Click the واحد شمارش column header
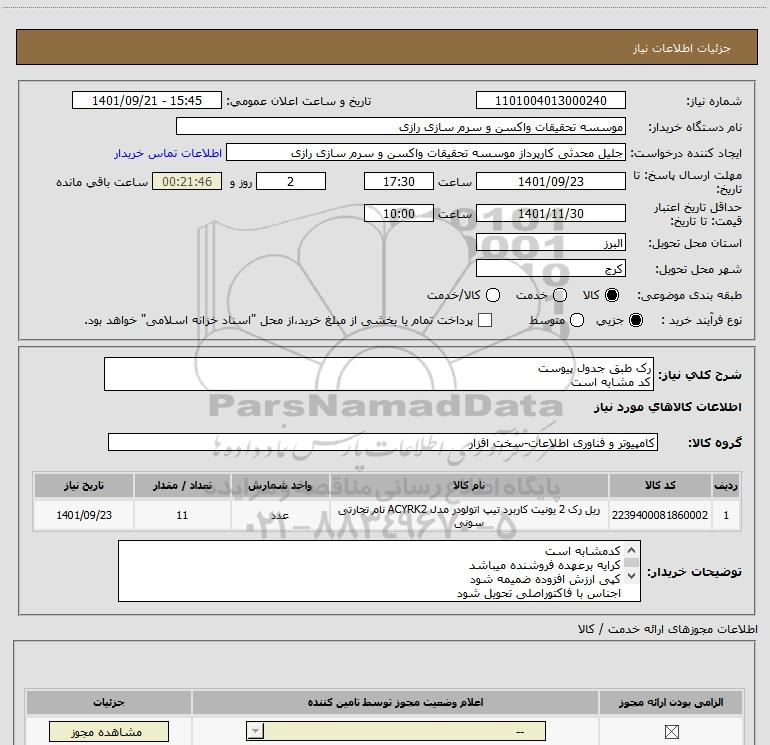This screenshot has width=770, height=745. point(280,485)
